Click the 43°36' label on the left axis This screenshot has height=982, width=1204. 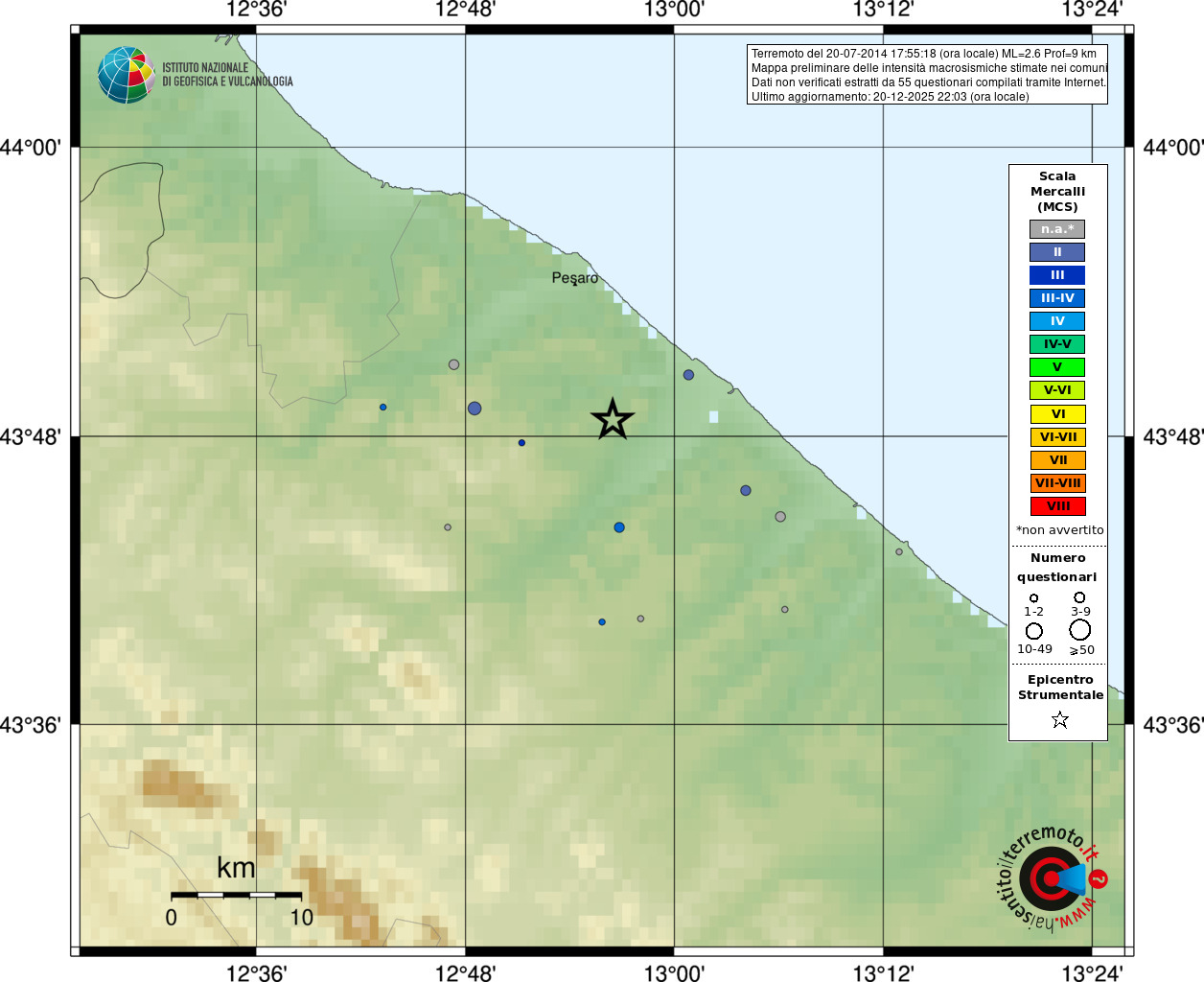(x=31, y=725)
